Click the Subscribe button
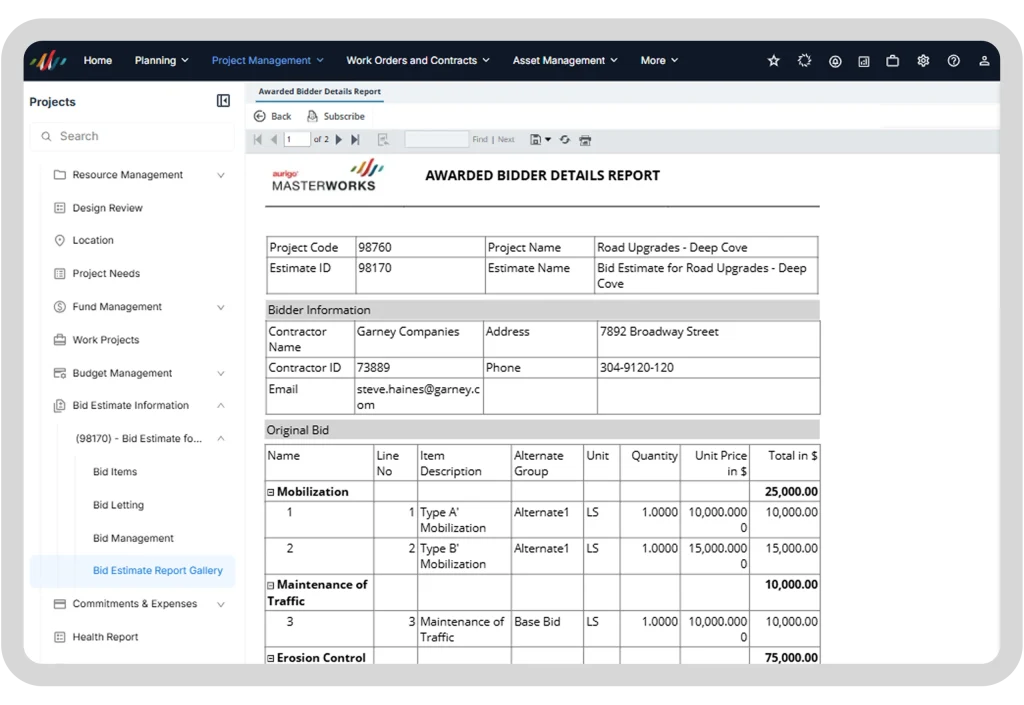The width and height of the screenshot is (1024, 705). (x=336, y=116)
